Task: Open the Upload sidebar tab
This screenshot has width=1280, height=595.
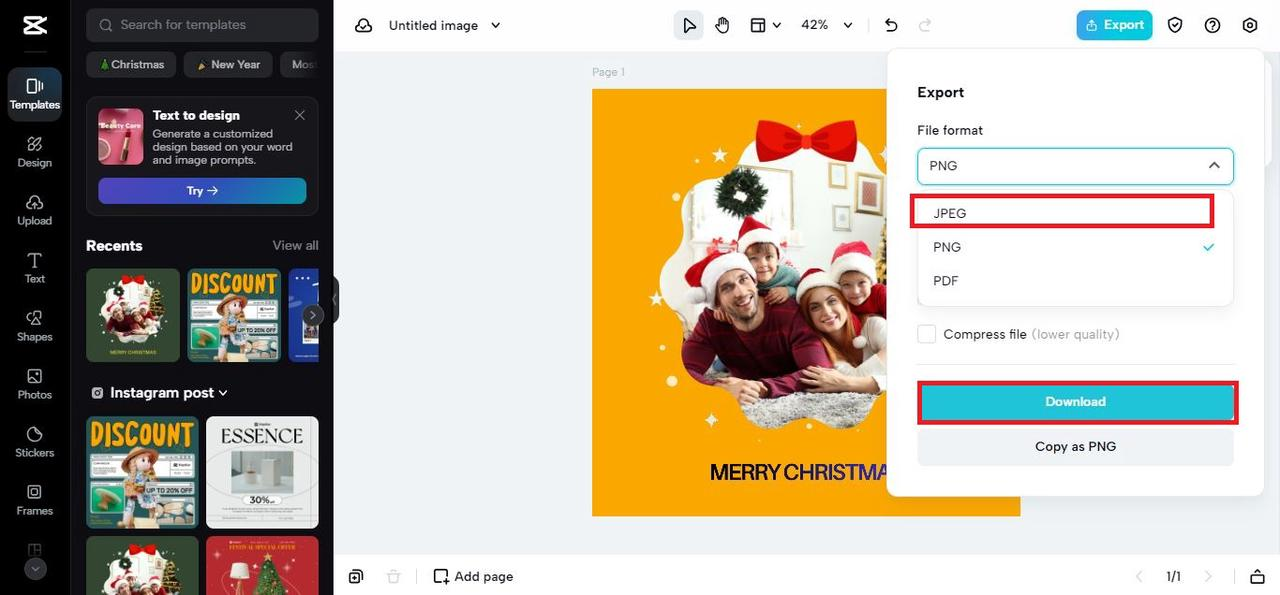Action: [35, 210]
